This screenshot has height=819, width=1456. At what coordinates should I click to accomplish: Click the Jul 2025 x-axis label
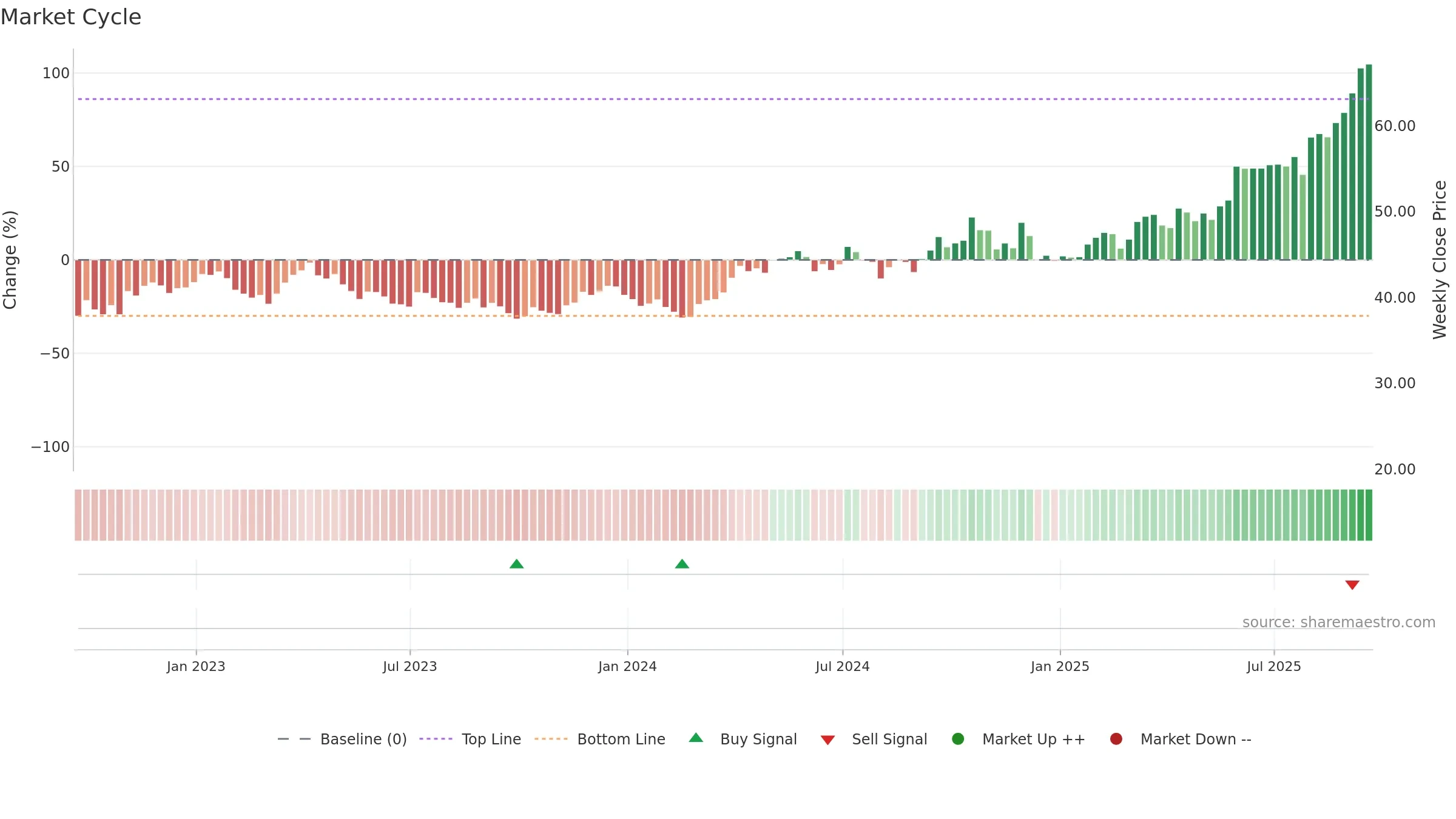point(1274,667)
